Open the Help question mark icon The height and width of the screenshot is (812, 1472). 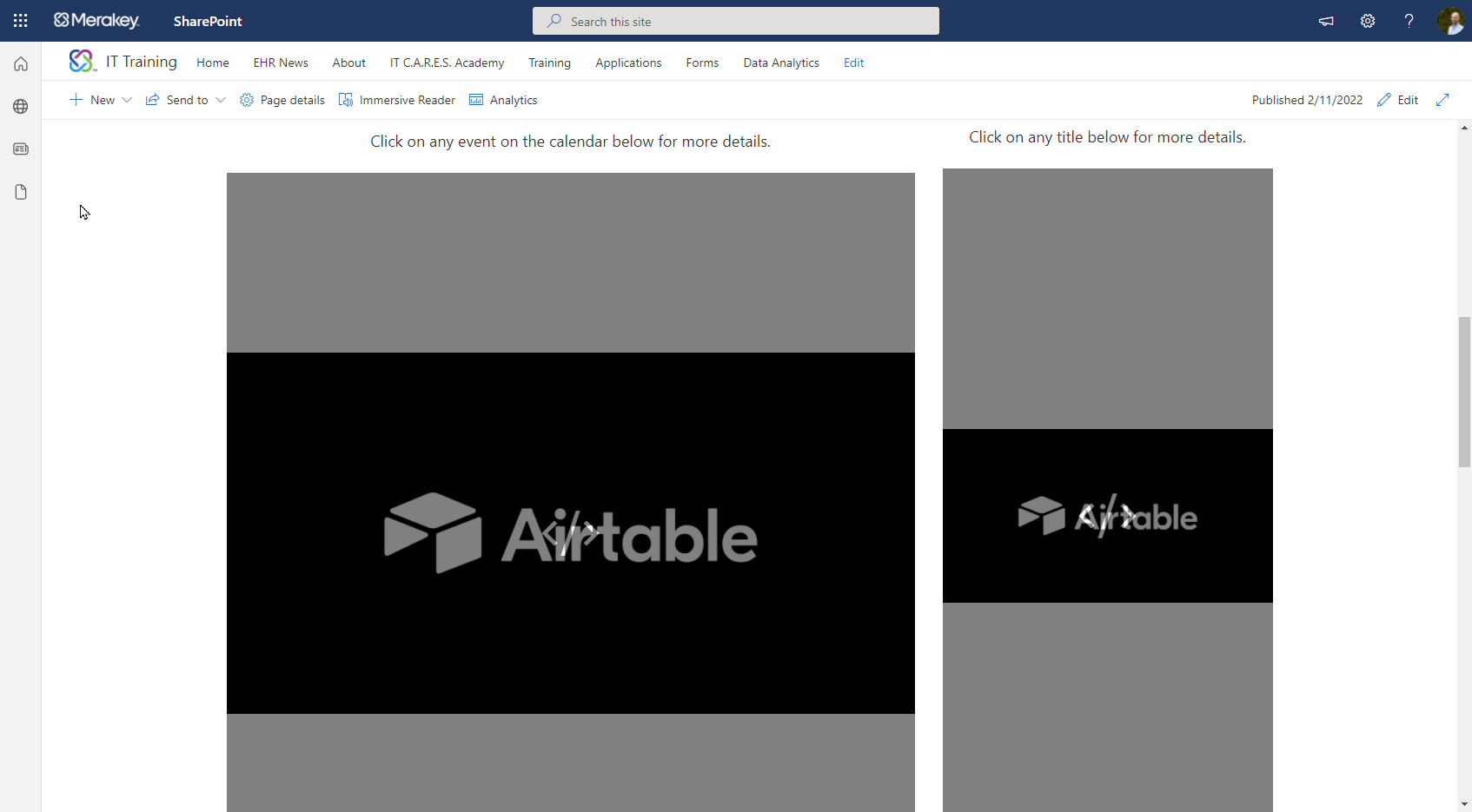[1409, 21]
